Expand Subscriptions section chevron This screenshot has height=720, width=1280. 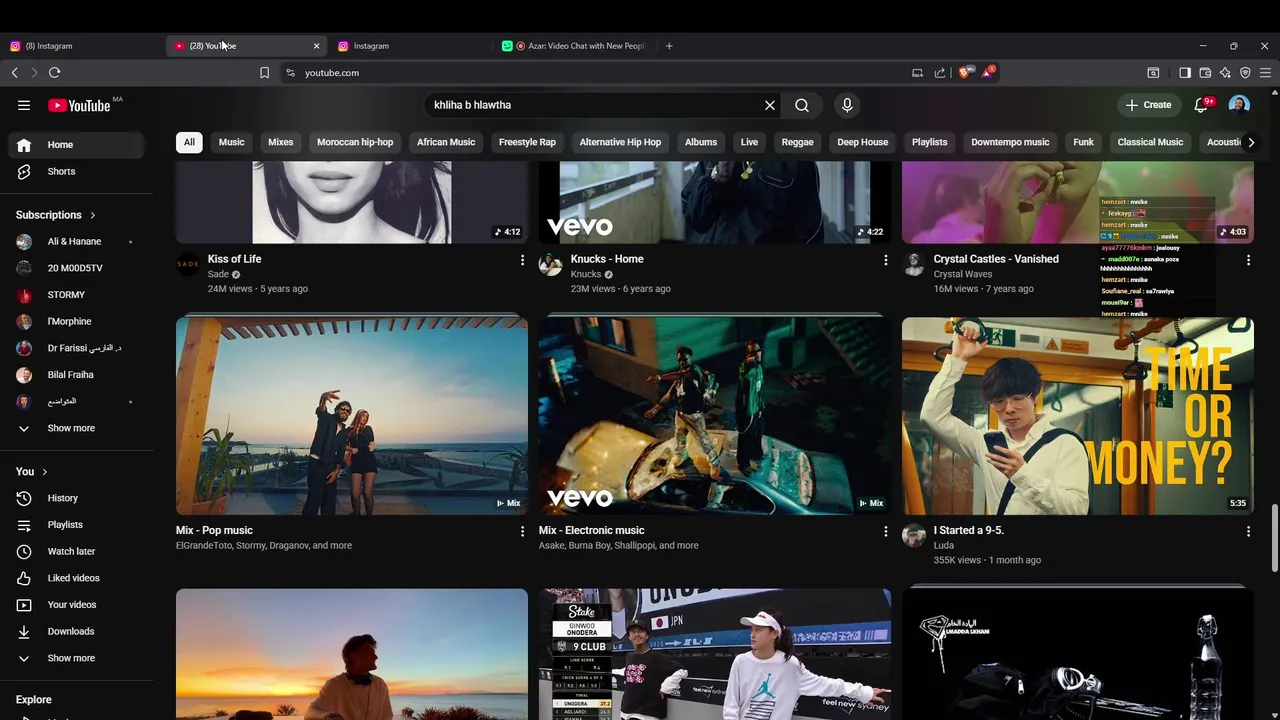(92, 215)
